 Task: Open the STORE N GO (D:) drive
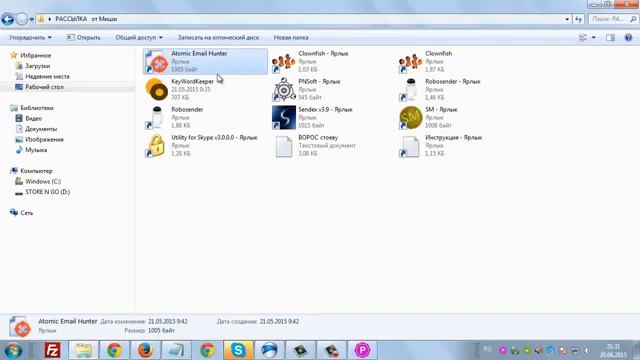(47, 192)
